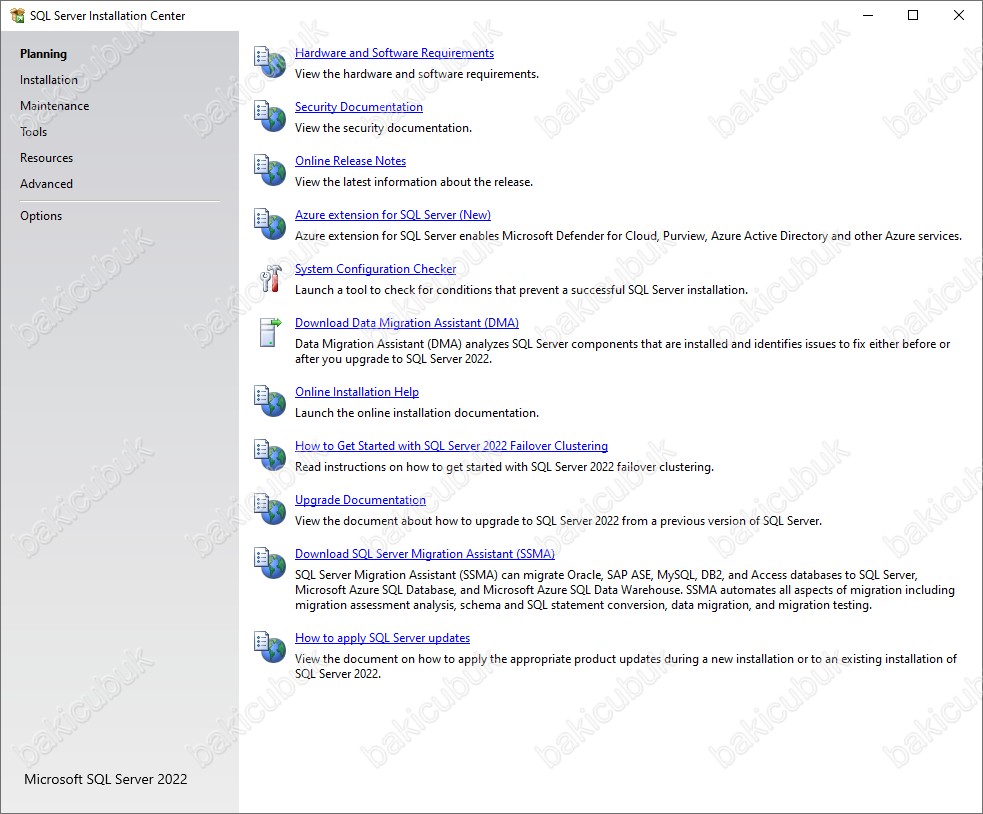Maximize the Installation Center window
Screen dimensions: 983x814
(x=913, y=15)
